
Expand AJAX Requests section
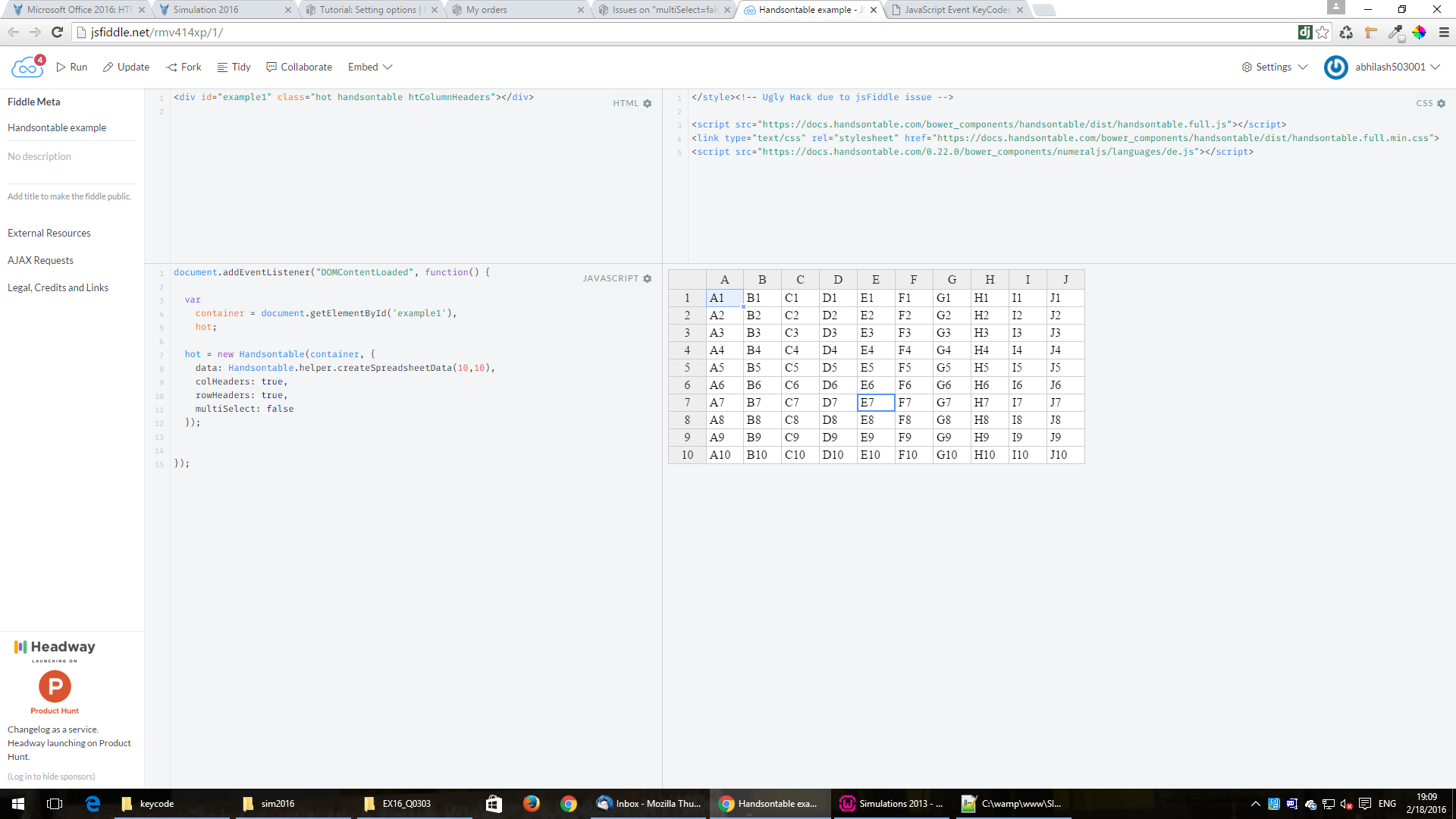coord(40,260)
